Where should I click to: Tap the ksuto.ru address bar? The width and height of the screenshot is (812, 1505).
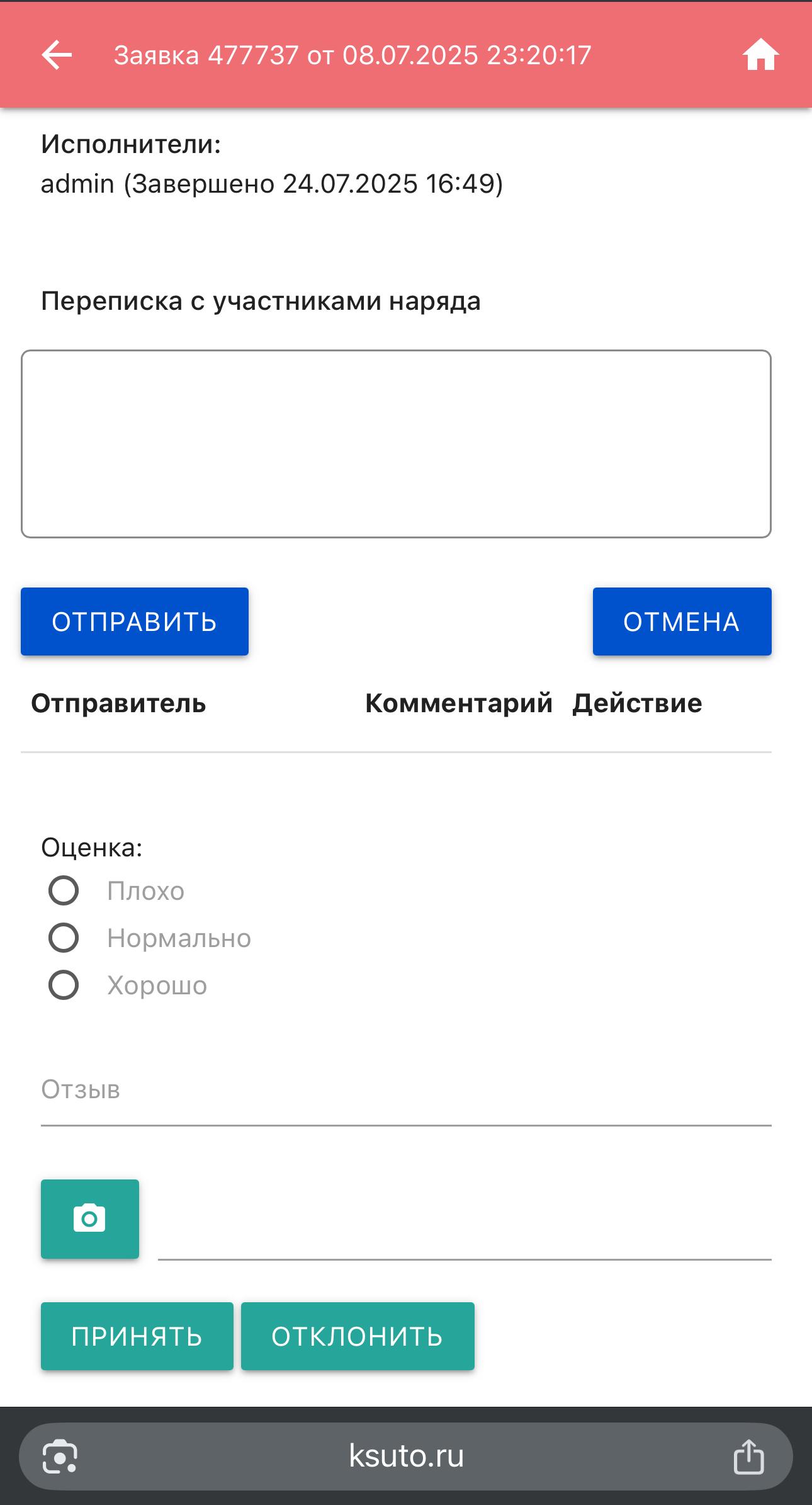406,1456
